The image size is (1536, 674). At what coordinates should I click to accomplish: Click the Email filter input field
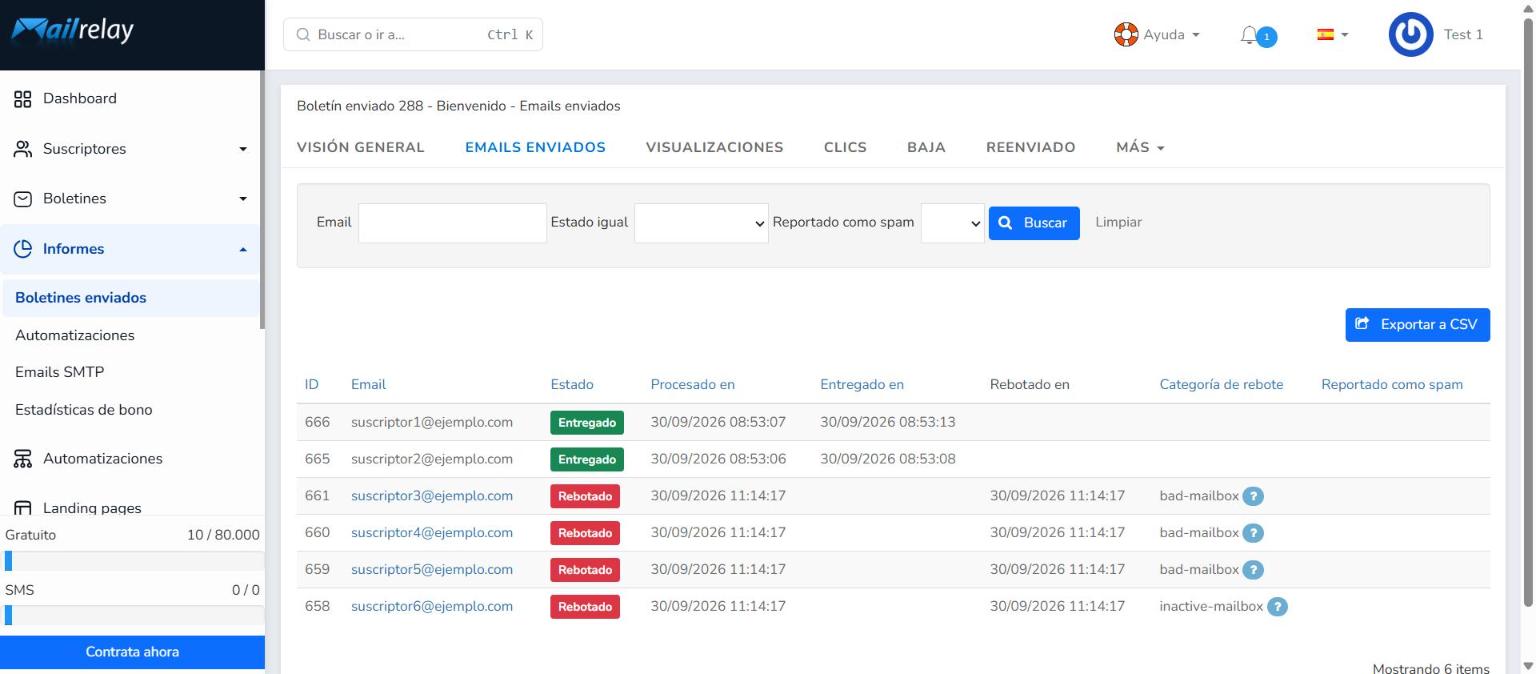pyautogui.click(x=452, y=223)
